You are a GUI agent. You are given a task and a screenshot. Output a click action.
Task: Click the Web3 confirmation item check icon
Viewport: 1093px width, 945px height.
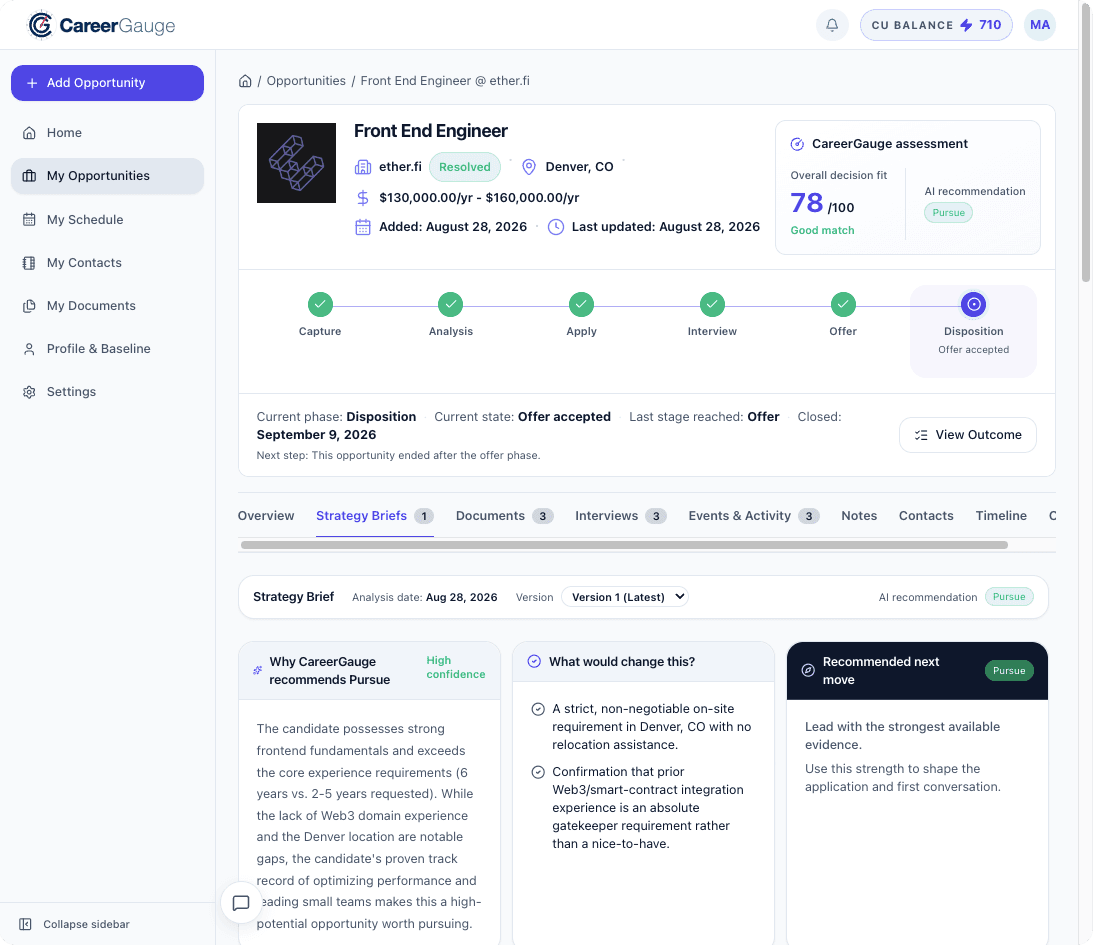point(538,772)
